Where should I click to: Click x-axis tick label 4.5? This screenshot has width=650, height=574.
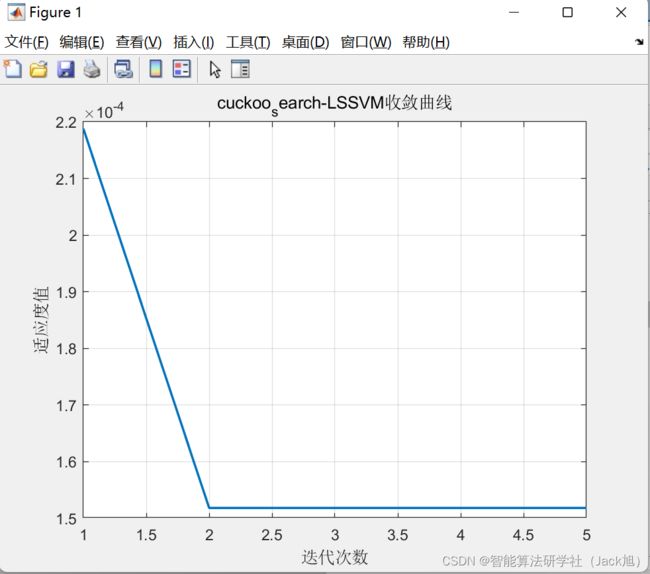coord(523,535)
